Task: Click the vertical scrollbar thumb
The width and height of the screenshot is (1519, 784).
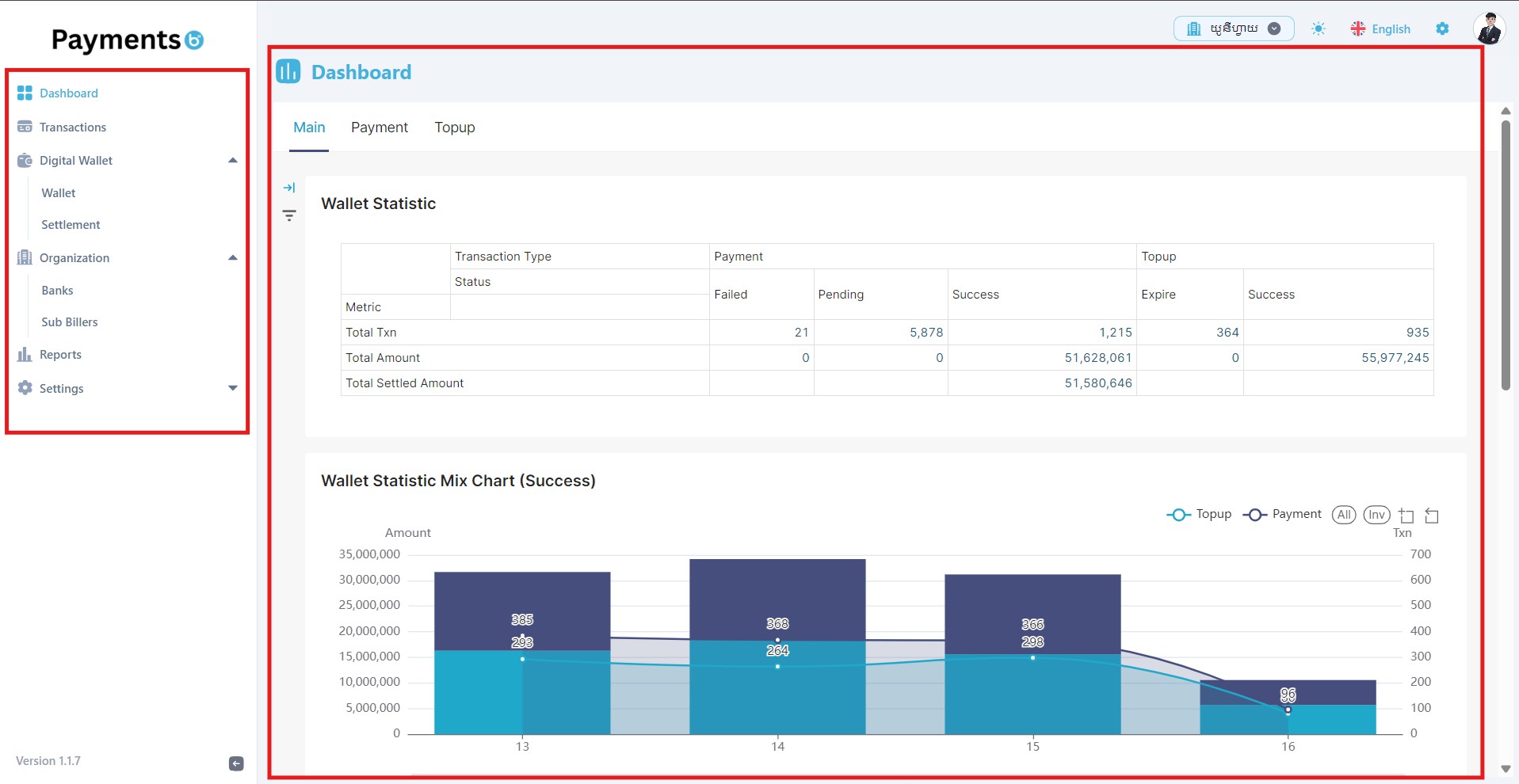Action: tap(1506, 255)
